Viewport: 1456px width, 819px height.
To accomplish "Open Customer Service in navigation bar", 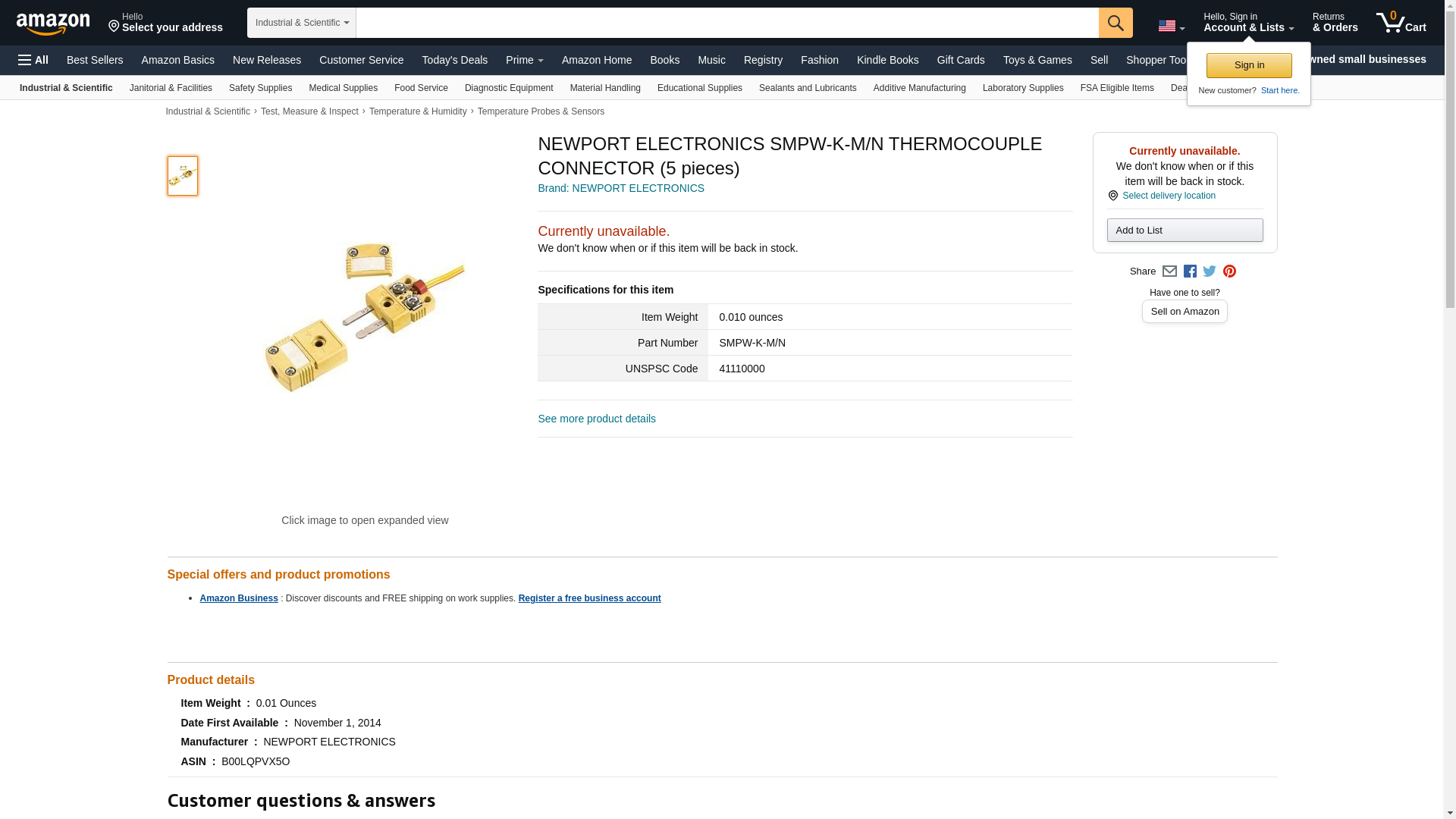I will pos(361,60).
